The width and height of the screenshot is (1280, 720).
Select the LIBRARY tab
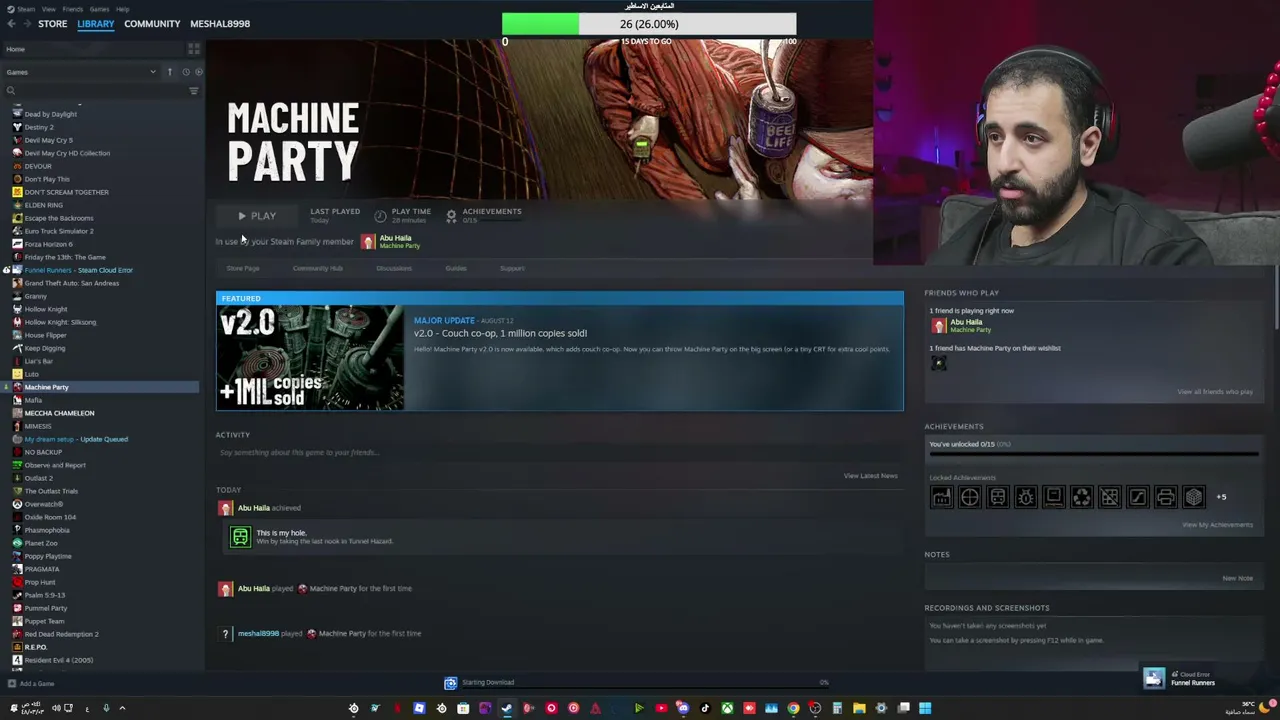96,24
